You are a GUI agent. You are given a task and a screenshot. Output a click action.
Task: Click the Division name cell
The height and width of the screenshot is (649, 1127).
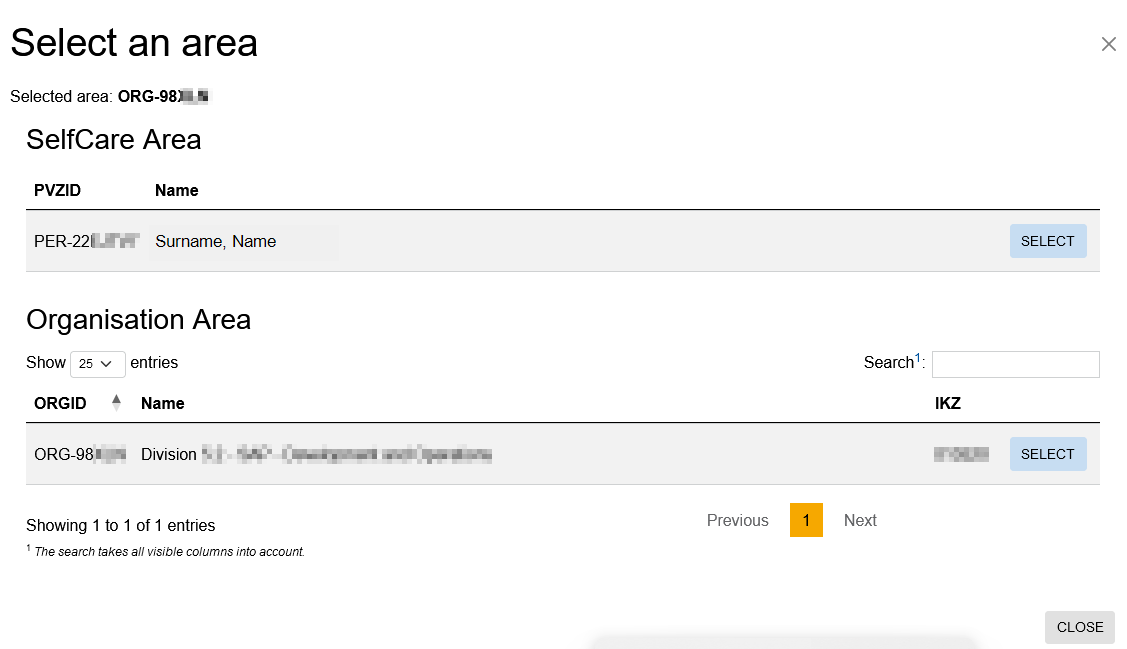(316, 454)
